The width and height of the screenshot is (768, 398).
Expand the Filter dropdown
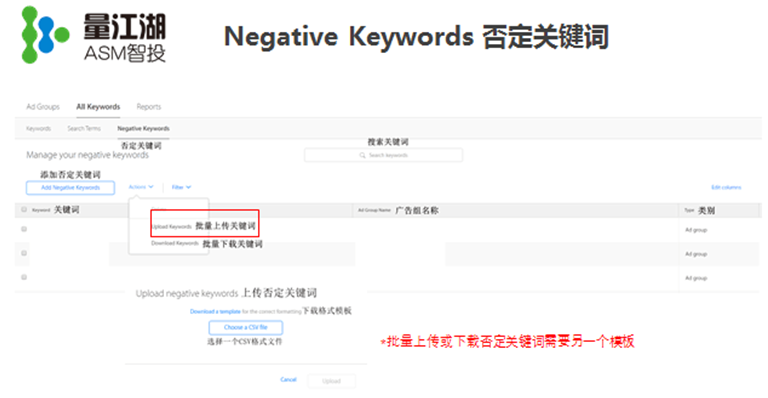click(181, 187)
